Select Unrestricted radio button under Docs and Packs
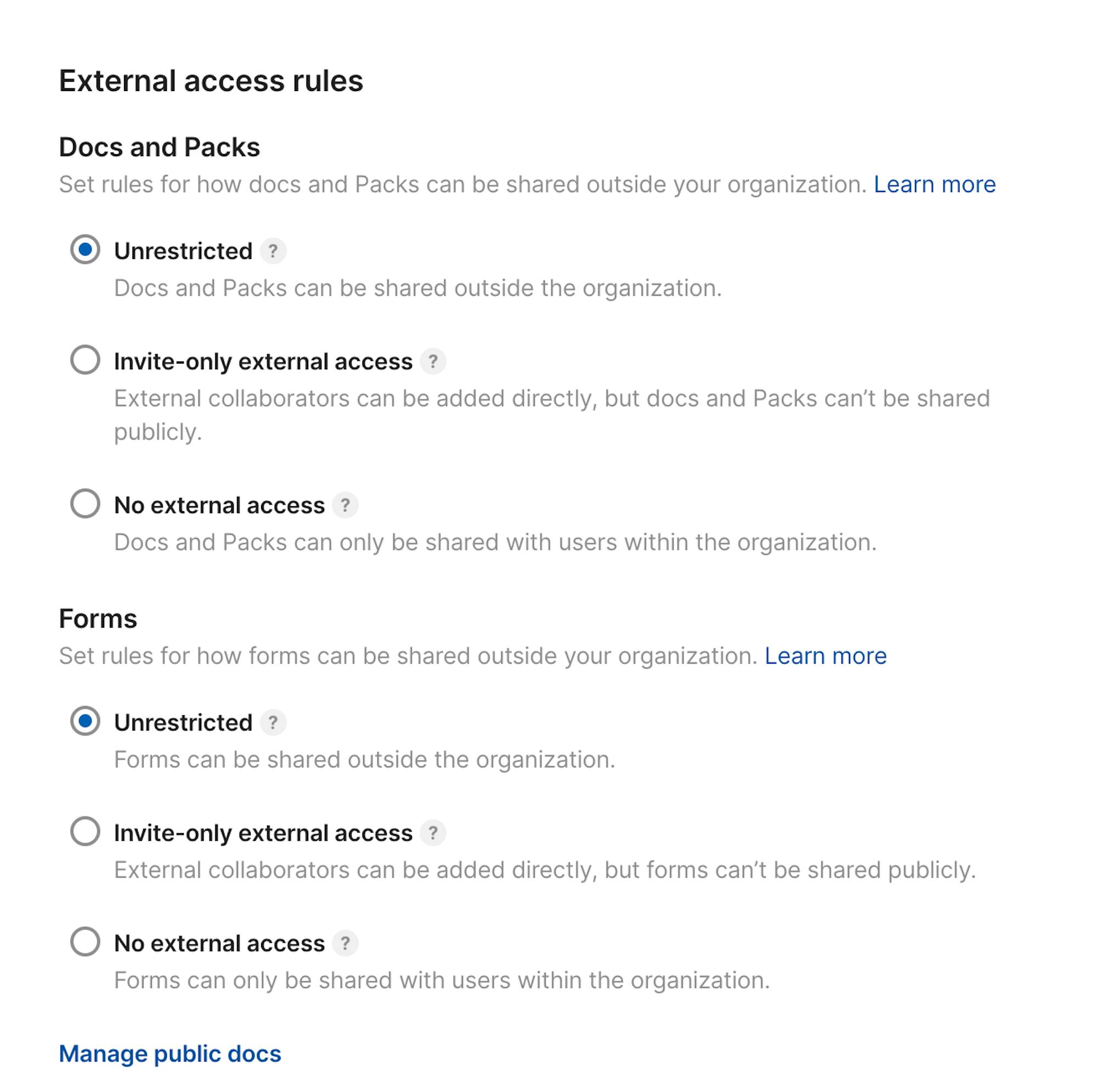 (85, 250)
